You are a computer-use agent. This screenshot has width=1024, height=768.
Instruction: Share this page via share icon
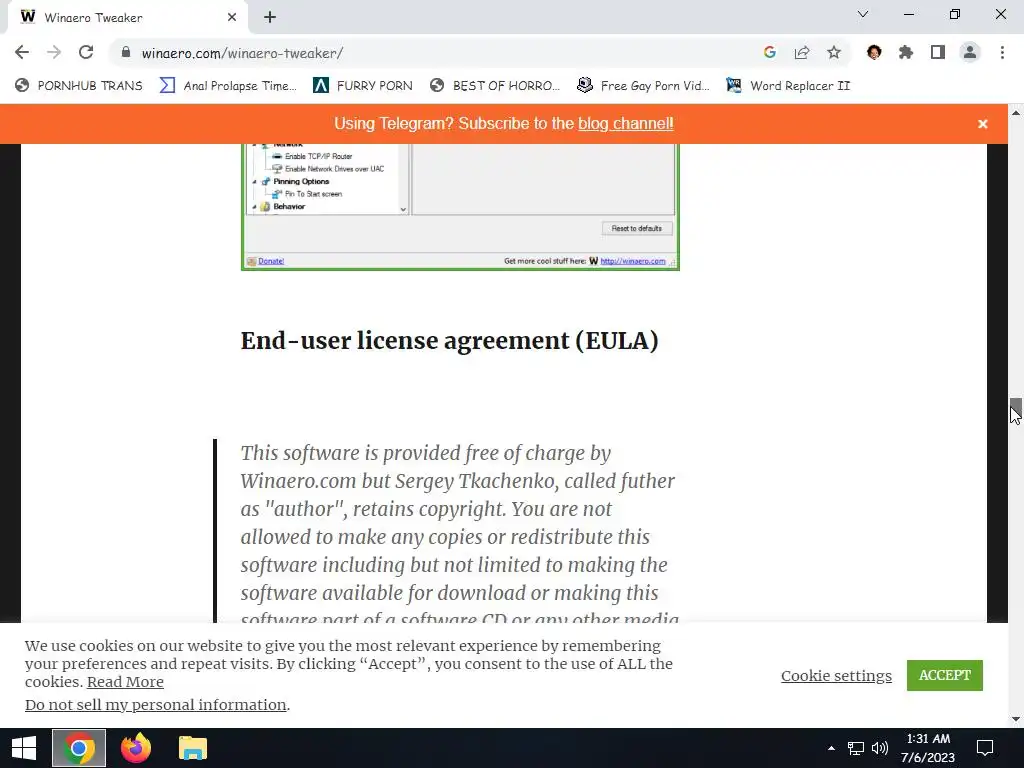[x=802, y=52]
